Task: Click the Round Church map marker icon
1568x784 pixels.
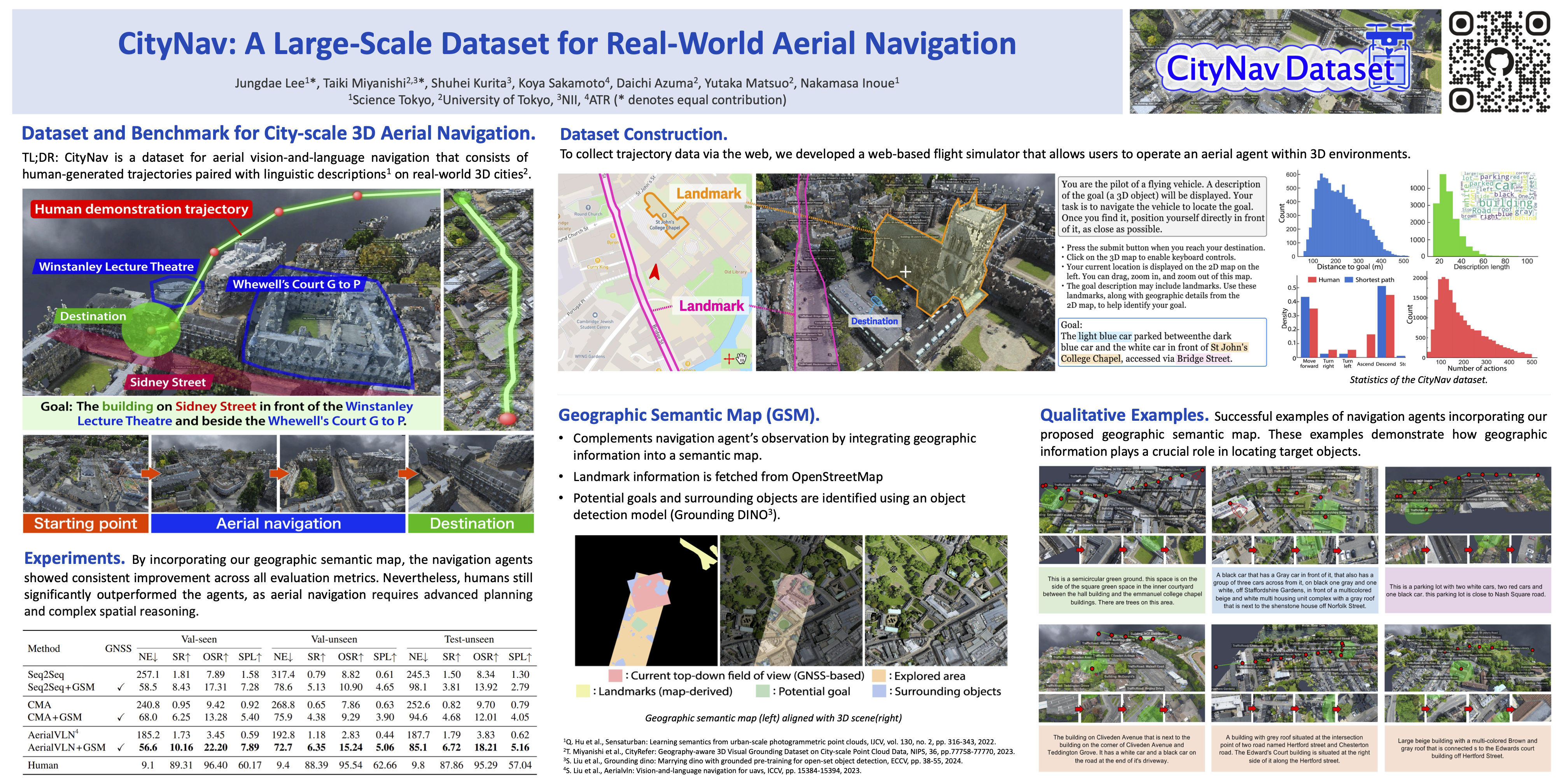Action: (x=588, y=208)
